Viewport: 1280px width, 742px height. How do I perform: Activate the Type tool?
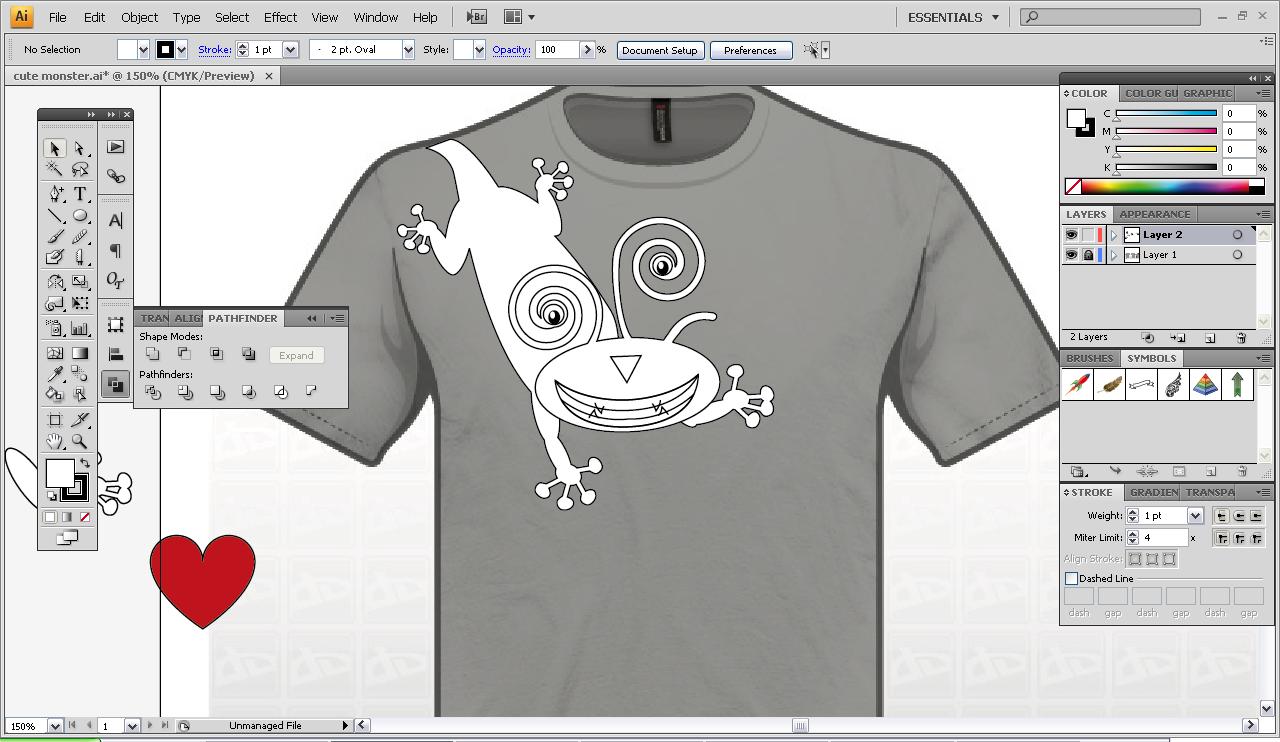(80, 194)
